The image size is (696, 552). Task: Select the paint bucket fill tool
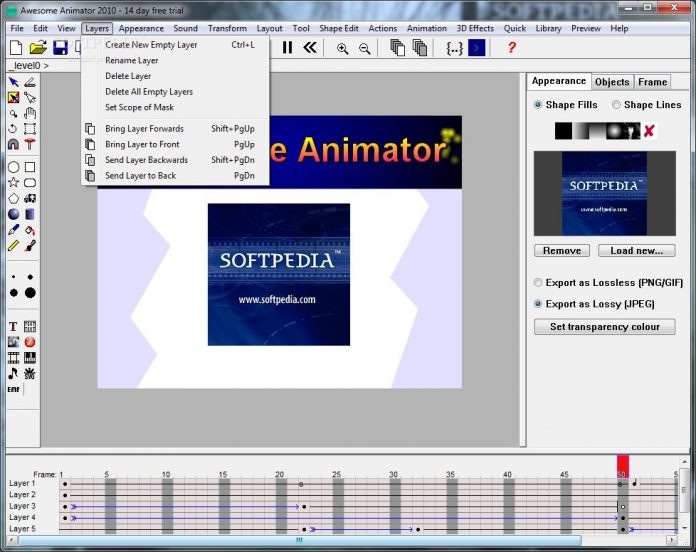point(30,230)
